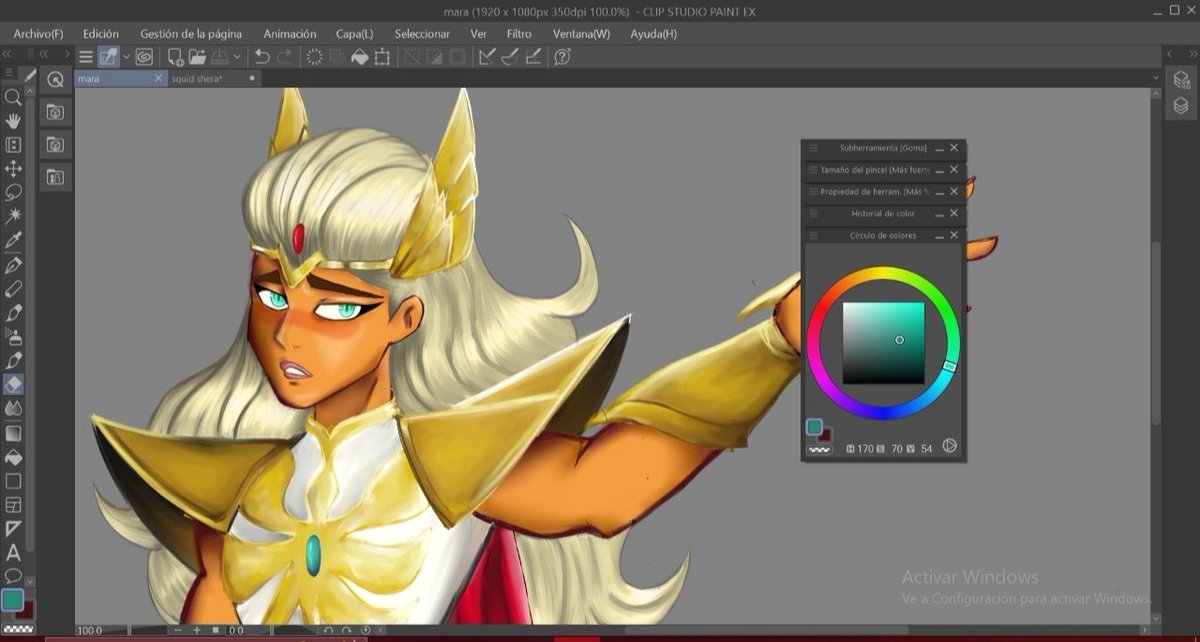
Task: Switch color space with round arrow button
Action: [950, 446]
